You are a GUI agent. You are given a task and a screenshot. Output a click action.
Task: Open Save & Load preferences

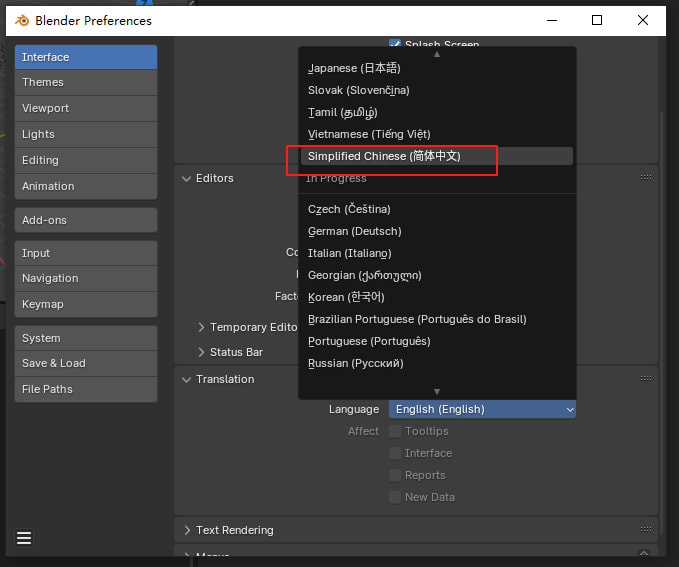click(86, 363)
